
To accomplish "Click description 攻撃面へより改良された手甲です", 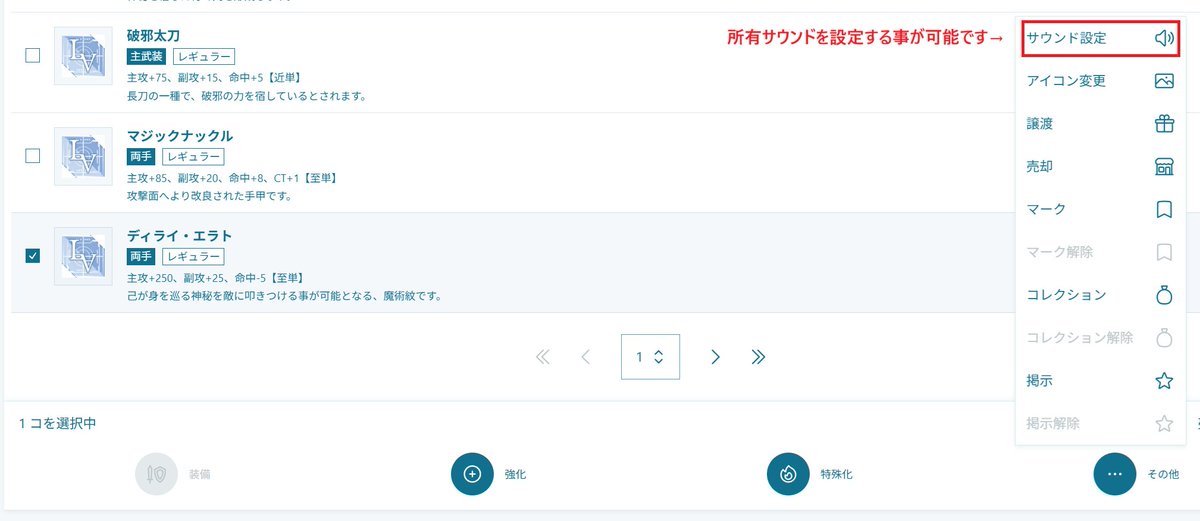I will coord(210,196).
